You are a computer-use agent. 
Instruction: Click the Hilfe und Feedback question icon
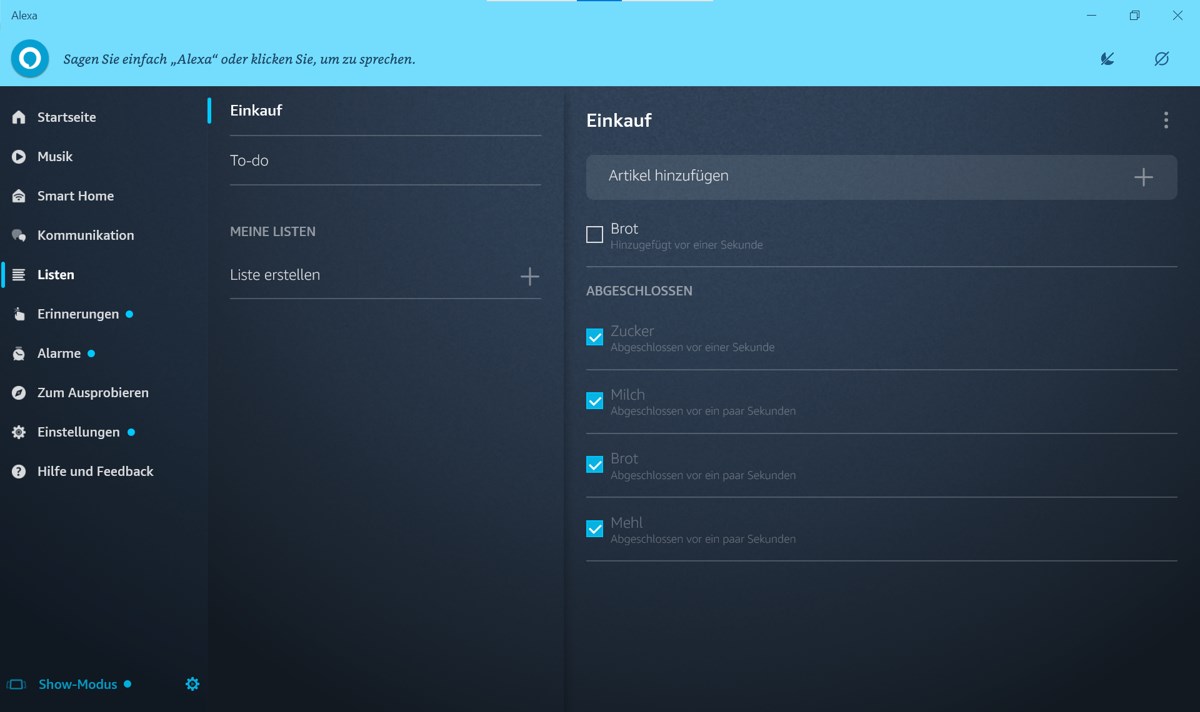pyautogui.click(x=18, y=471)
